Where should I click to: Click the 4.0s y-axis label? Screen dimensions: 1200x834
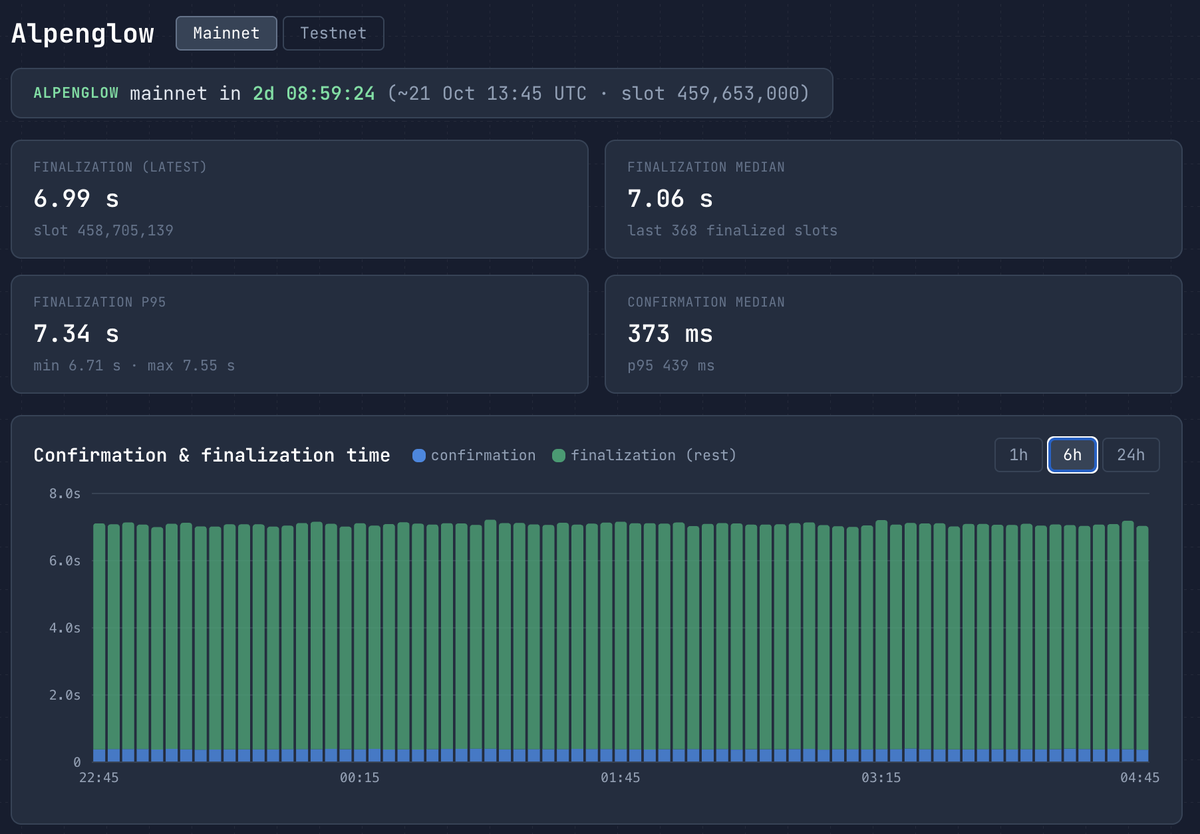[x=66, y=628]
